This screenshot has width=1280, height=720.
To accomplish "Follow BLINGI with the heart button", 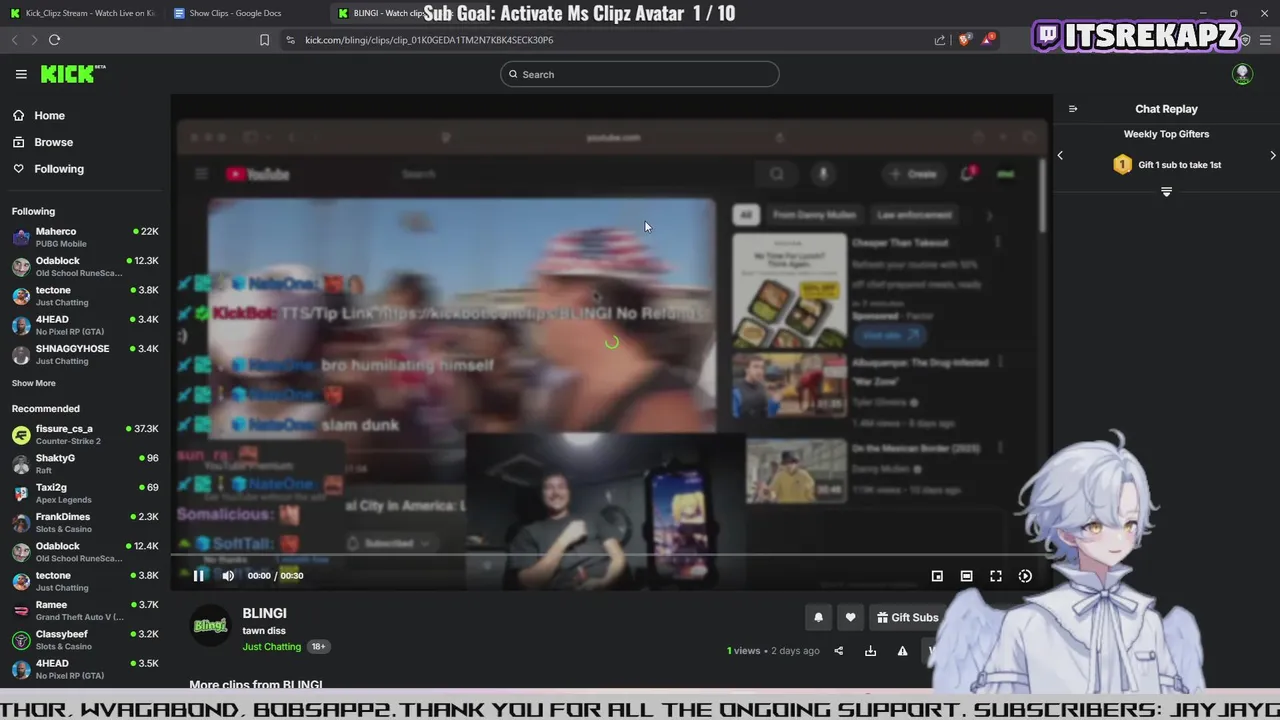I will click(850, 617).
